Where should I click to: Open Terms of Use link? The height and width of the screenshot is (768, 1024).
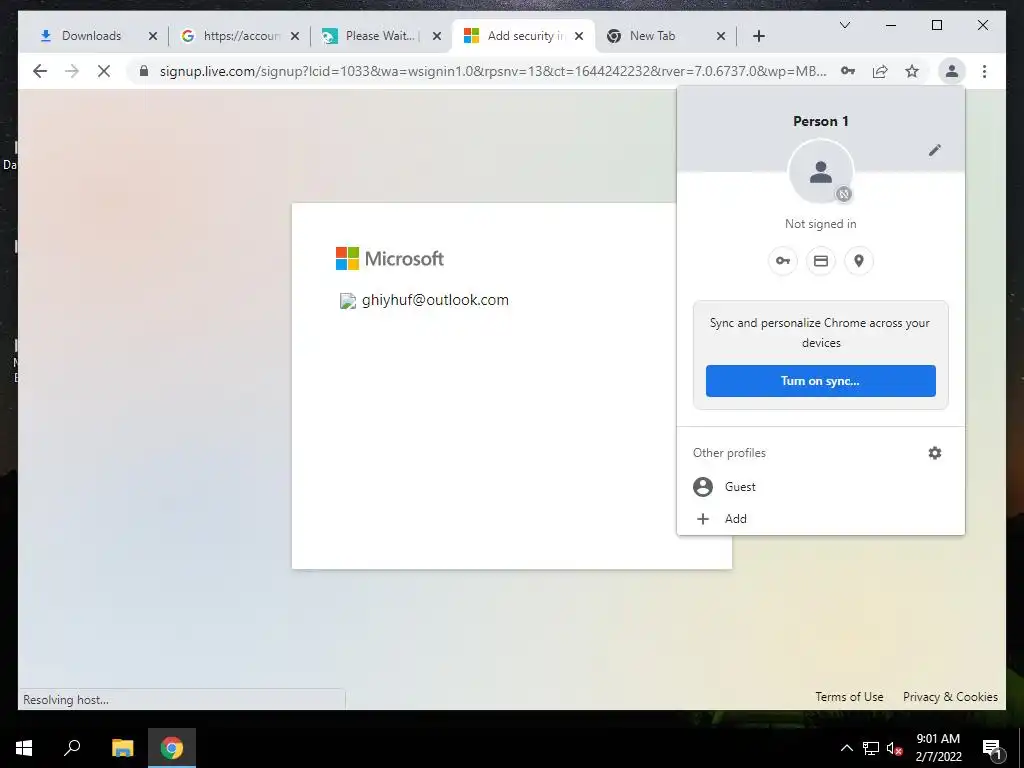coord(849,697)
